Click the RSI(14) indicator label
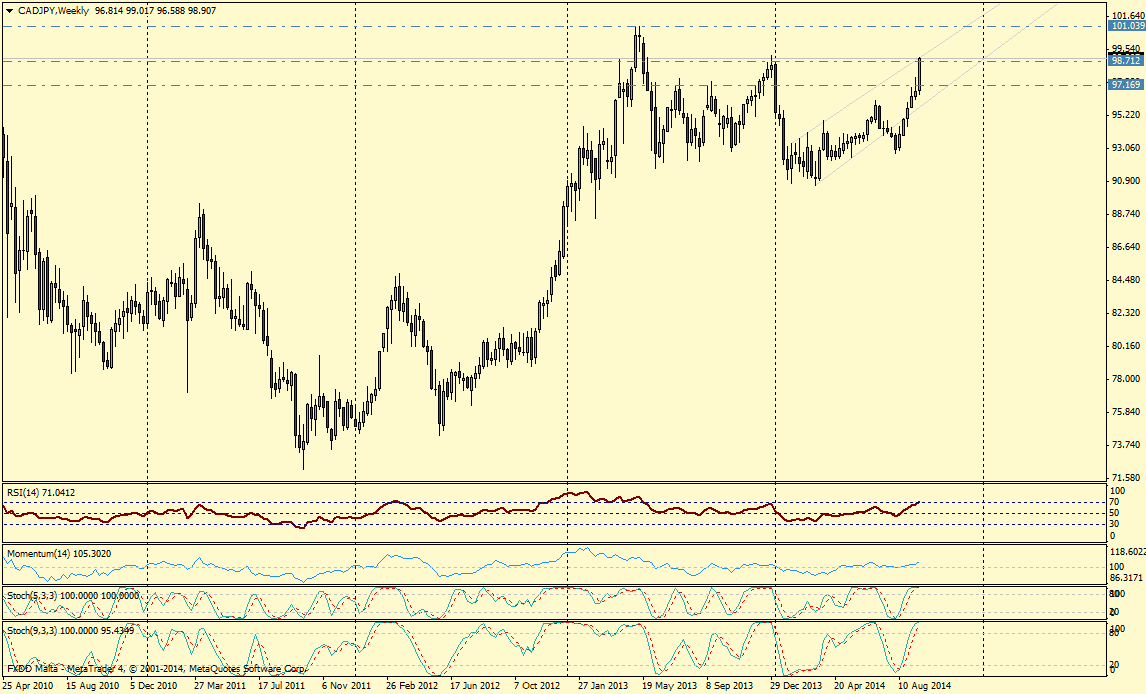 point(40,492)
